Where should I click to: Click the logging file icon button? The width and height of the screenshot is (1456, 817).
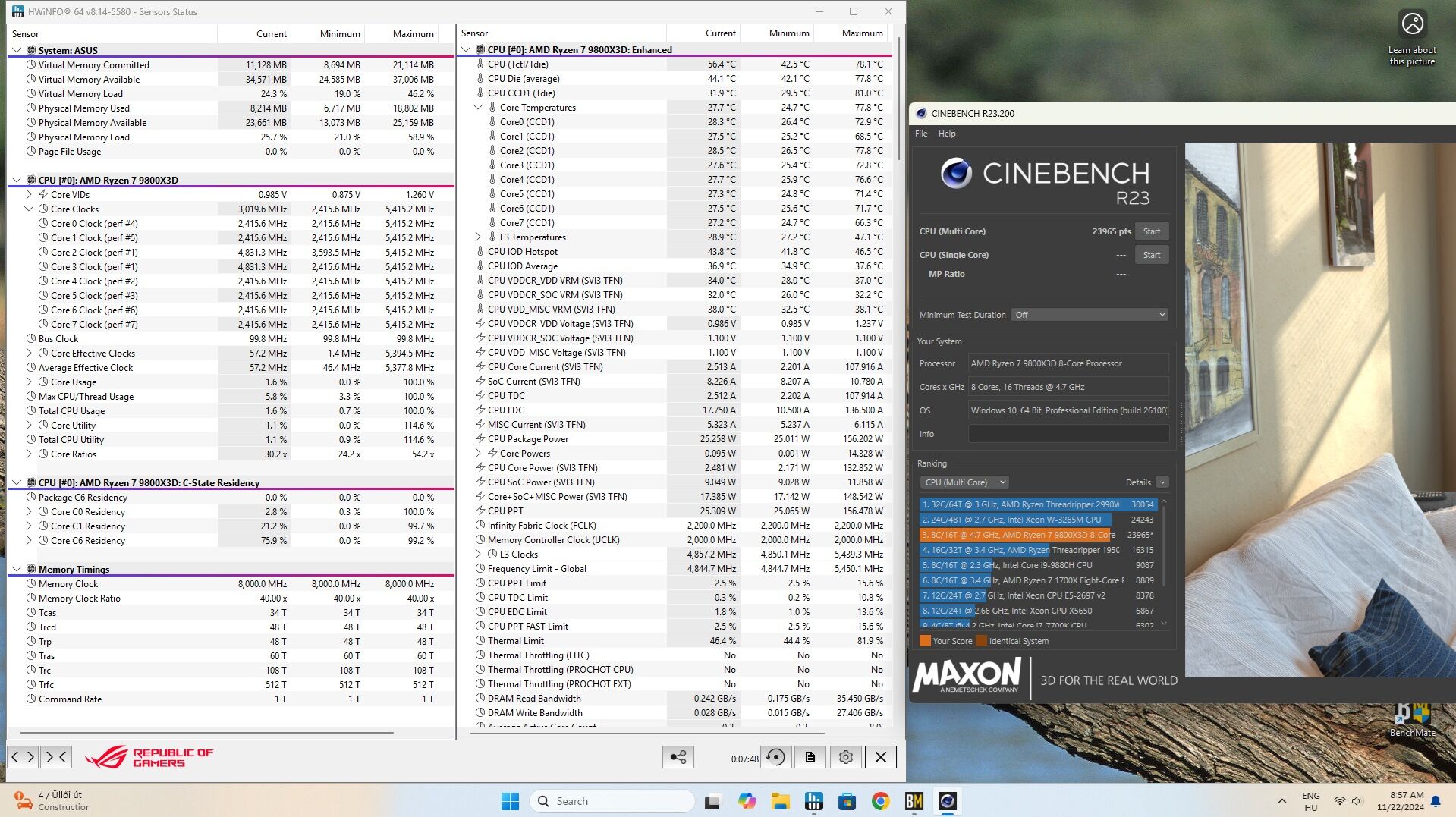[810, 757]
